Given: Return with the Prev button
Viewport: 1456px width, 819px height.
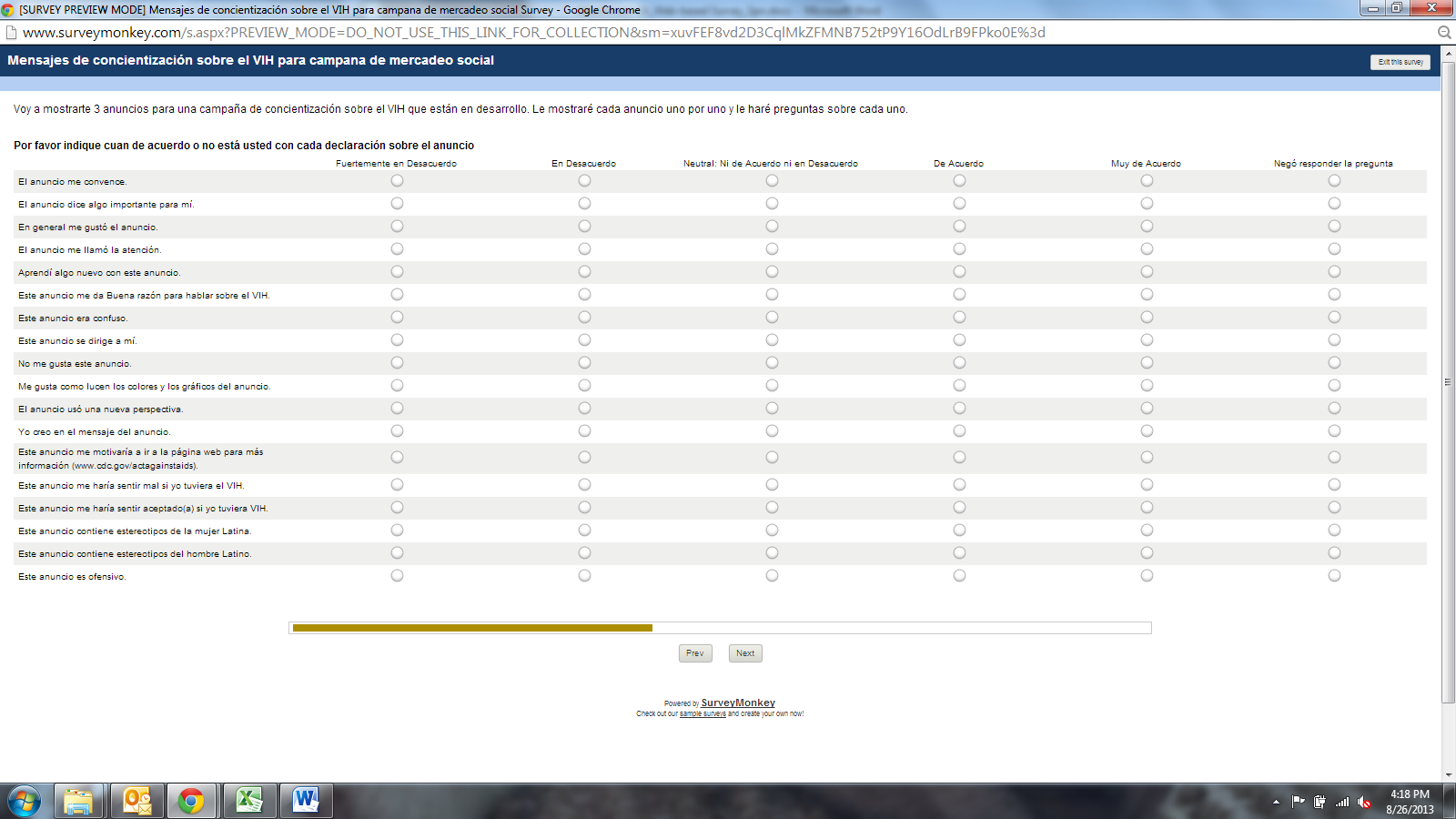Looking at the screenshot, I should [x=695, y=653].
